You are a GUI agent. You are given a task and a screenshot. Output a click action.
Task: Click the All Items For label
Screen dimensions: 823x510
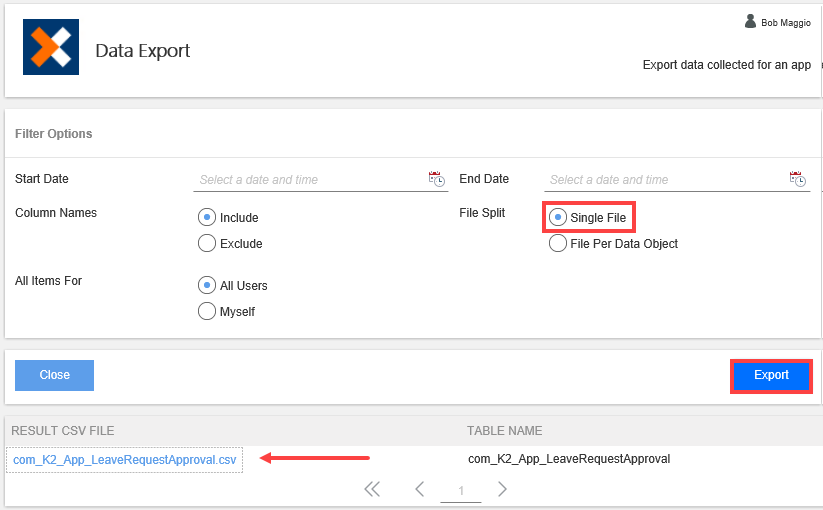tap(48, 281)
